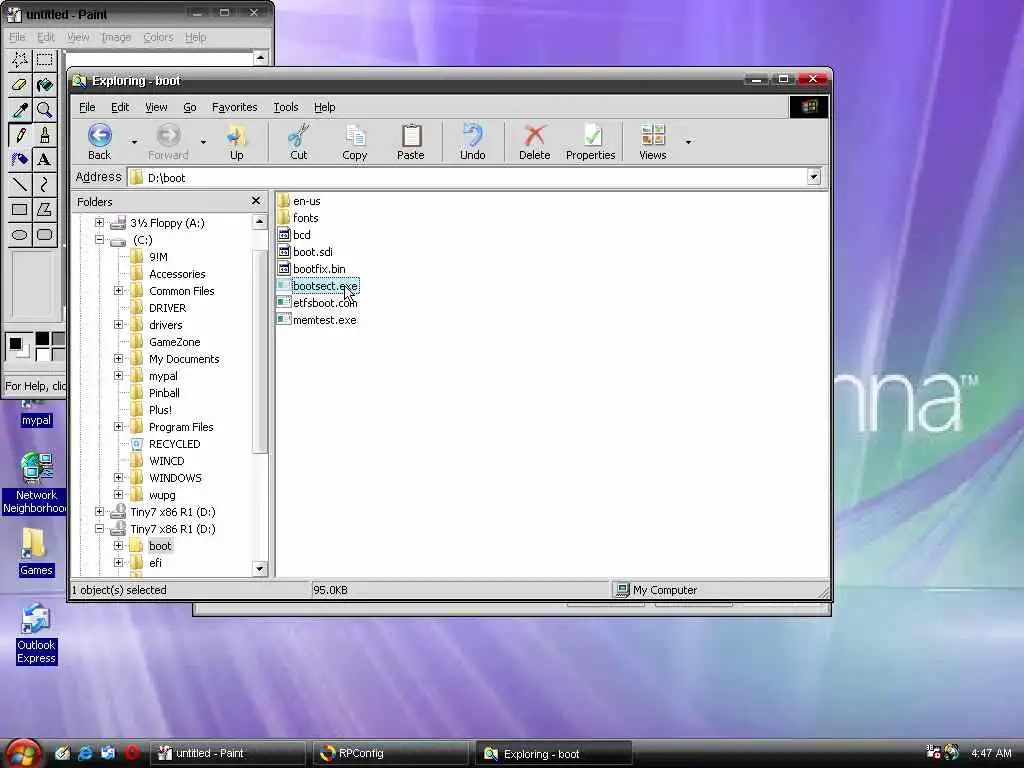
Task: Expand the Common Files folder node
Action: [118, 291]
